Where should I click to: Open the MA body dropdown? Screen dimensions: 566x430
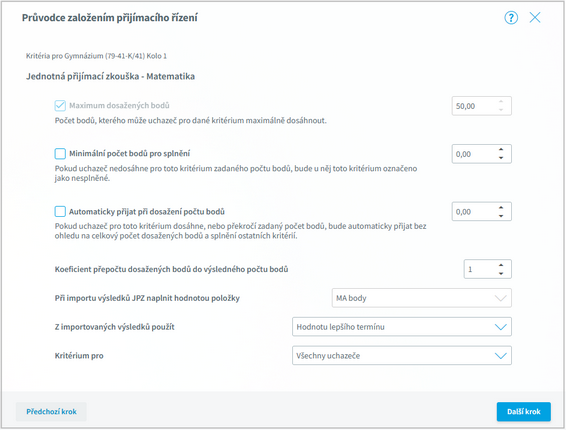click(x=421, y=298)
